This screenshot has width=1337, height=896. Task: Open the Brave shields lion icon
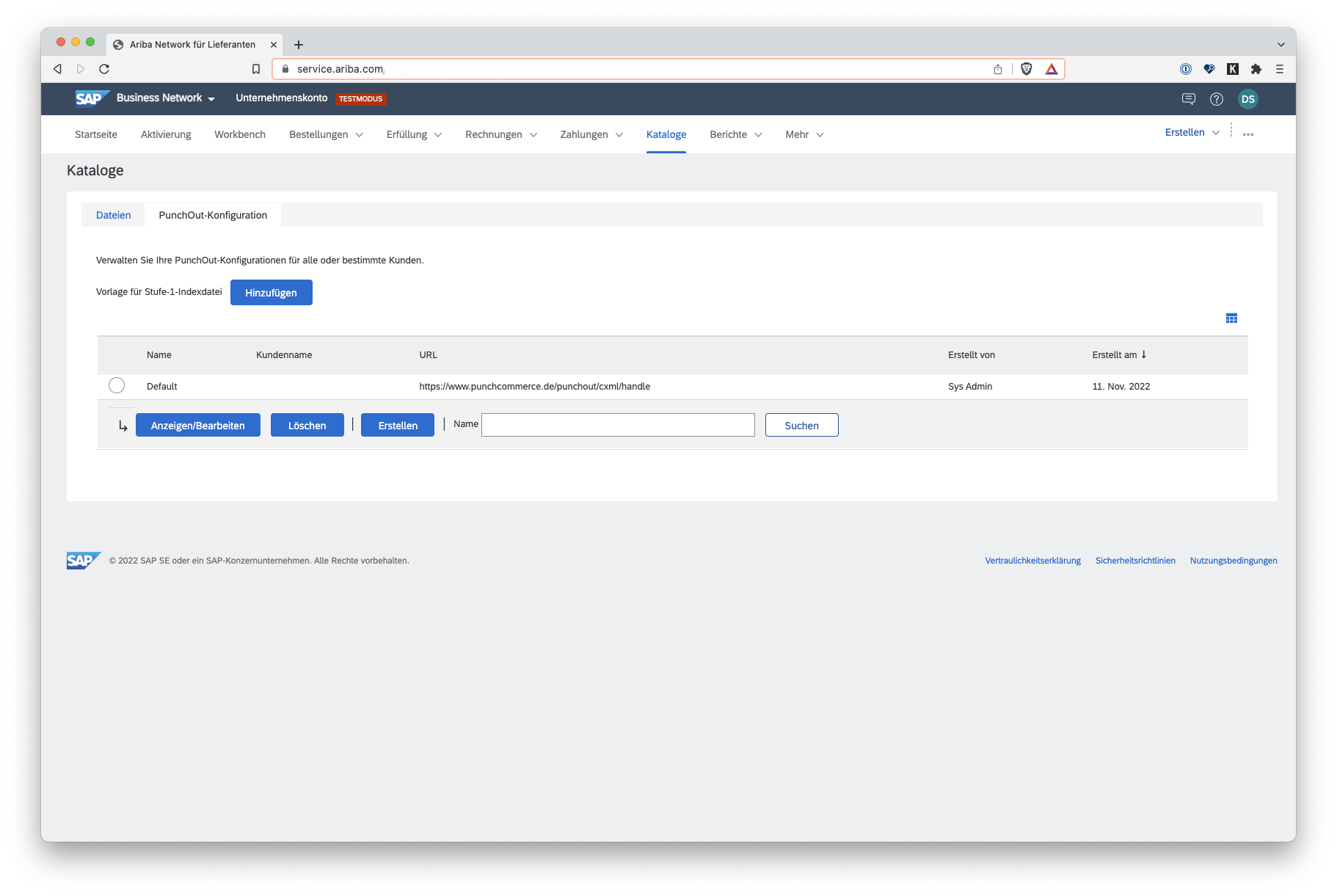point(1027,69)
